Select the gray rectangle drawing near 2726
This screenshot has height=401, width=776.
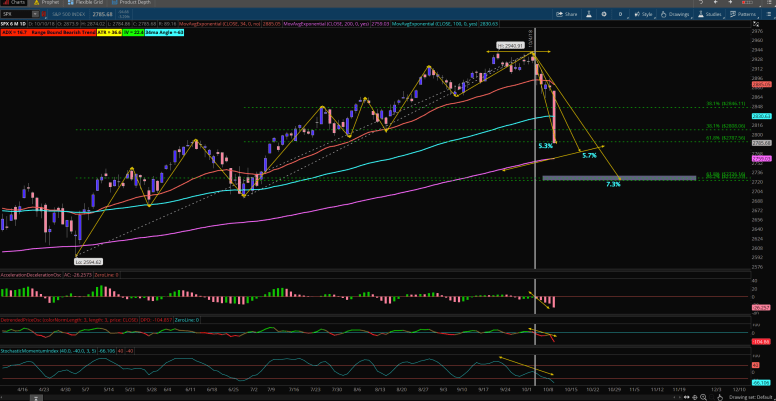click(619, 178)
